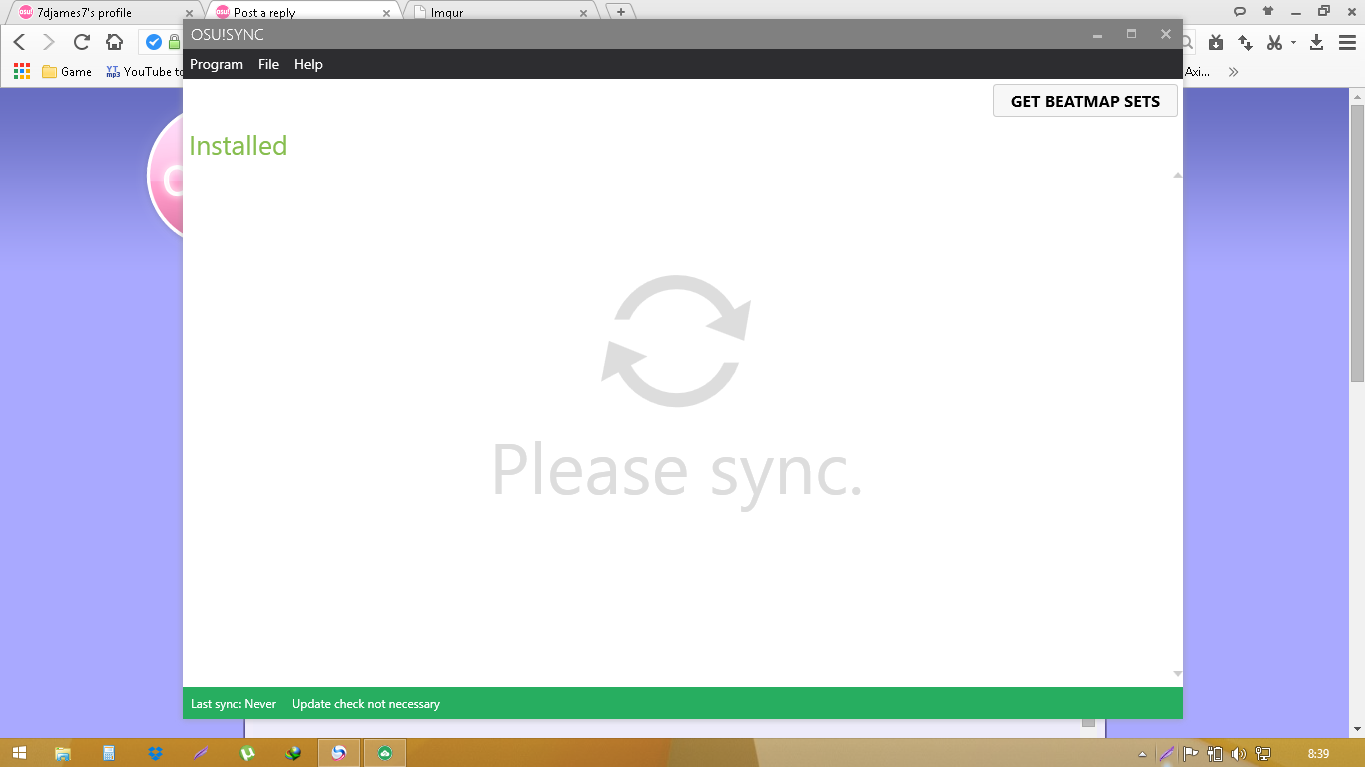Switch to the Imgur browser tab
This screenshot has width=1365, height=767.
pyautogui.click(x=500, y=13)
